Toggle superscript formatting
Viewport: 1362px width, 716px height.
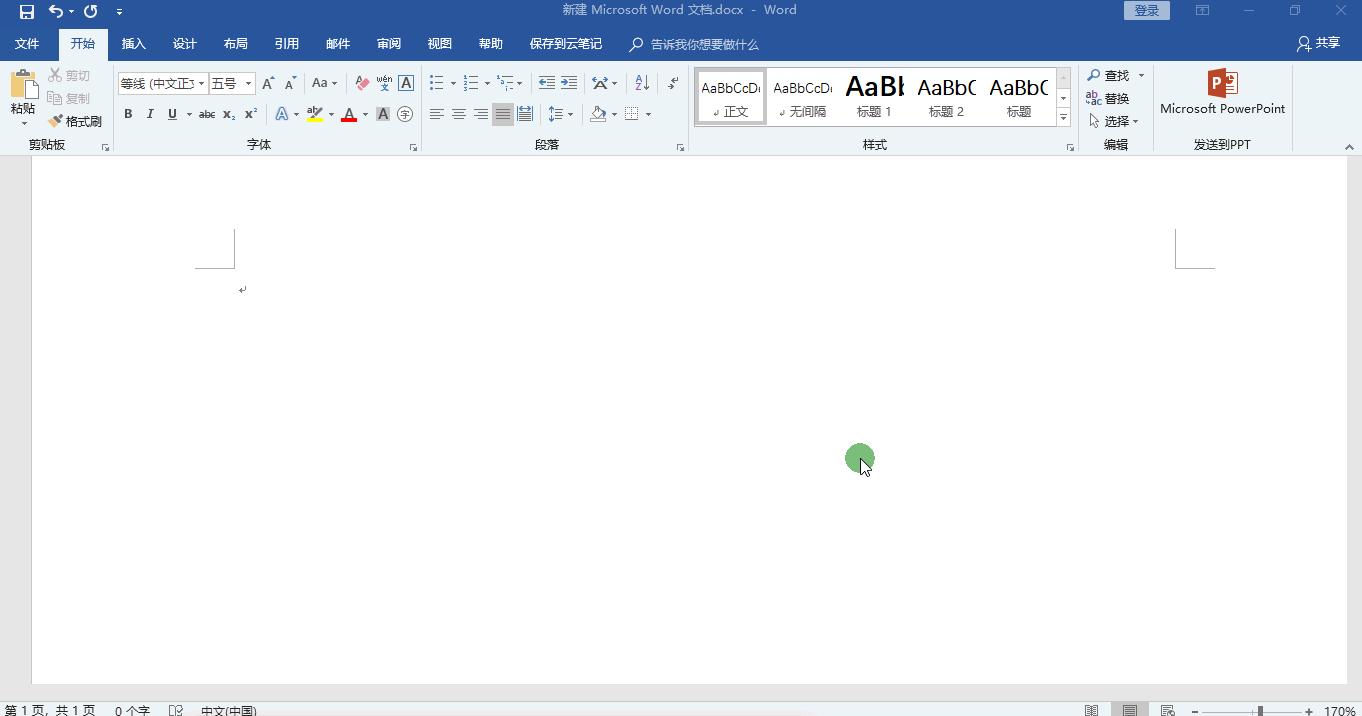(251, 114)
